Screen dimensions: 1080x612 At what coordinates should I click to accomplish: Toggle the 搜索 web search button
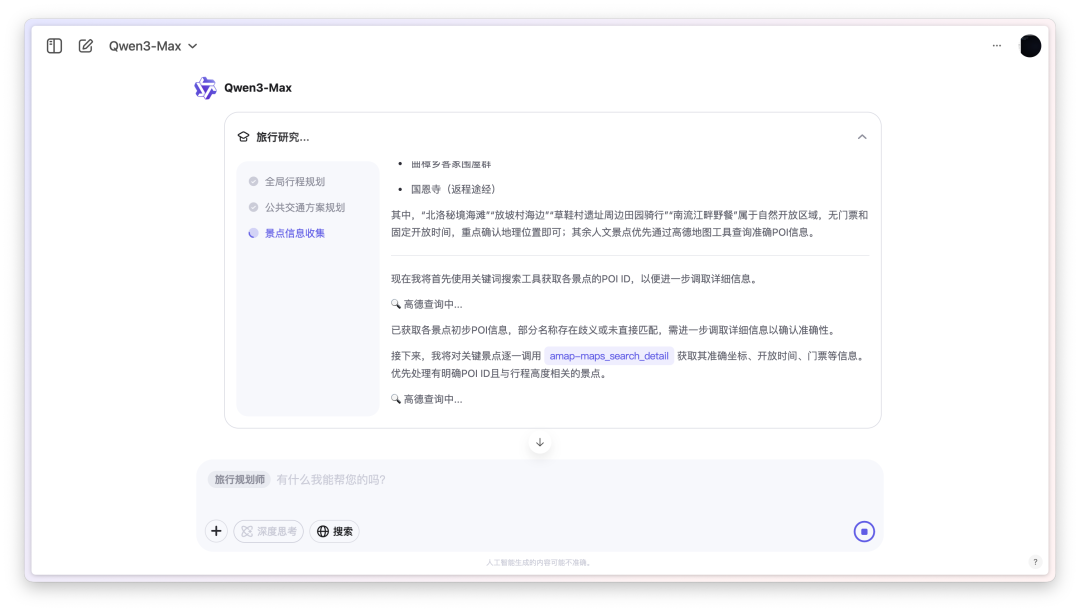point(335,531)
